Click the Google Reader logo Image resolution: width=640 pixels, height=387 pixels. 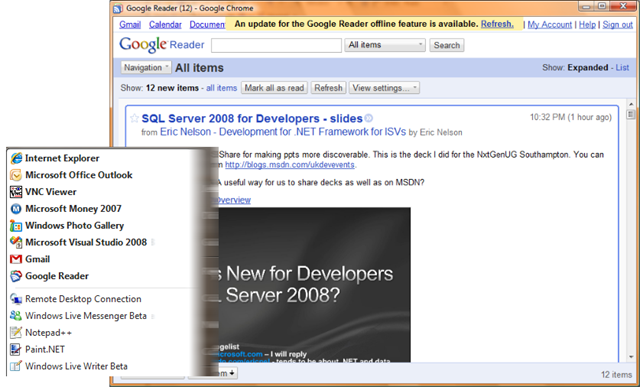[x=162, y=44]
